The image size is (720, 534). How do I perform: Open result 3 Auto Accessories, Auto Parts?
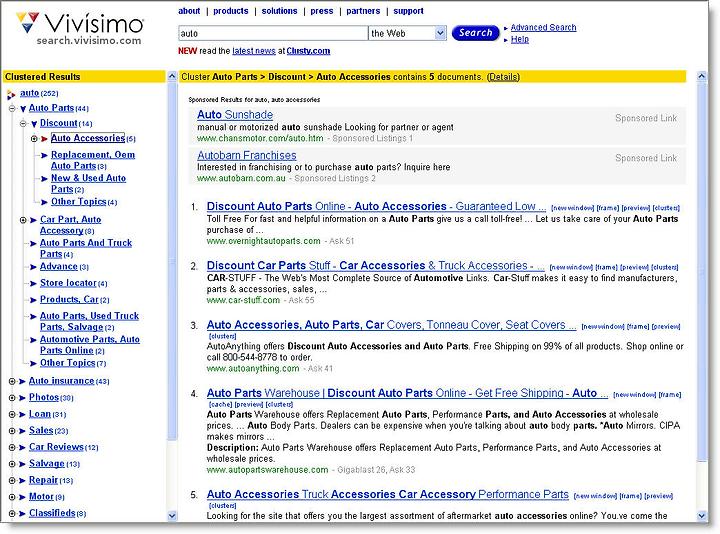(391, 325)
